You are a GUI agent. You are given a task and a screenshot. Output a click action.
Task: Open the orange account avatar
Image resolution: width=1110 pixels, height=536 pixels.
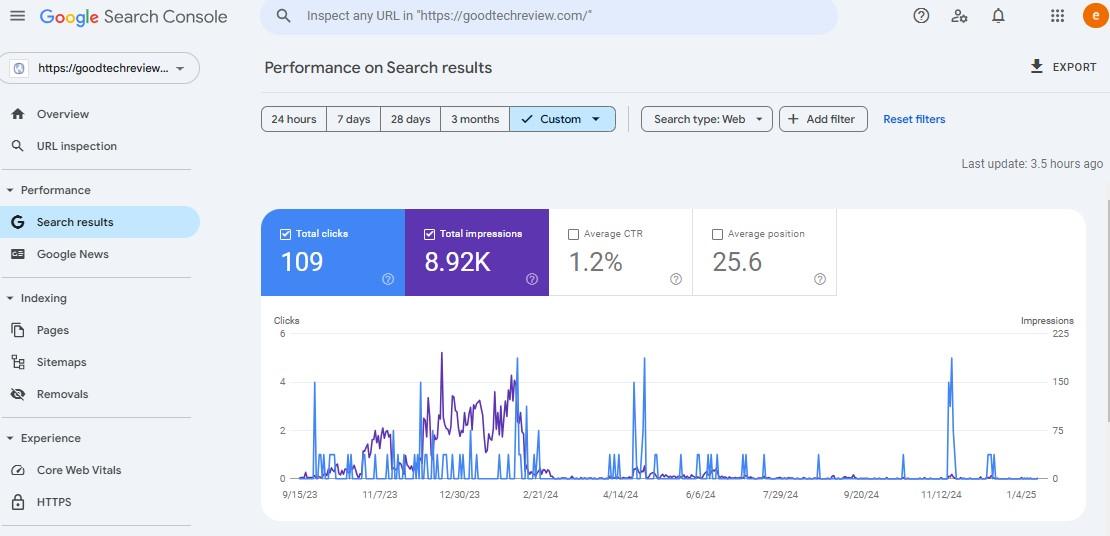pyautogui.click(x=1095, y=16)
